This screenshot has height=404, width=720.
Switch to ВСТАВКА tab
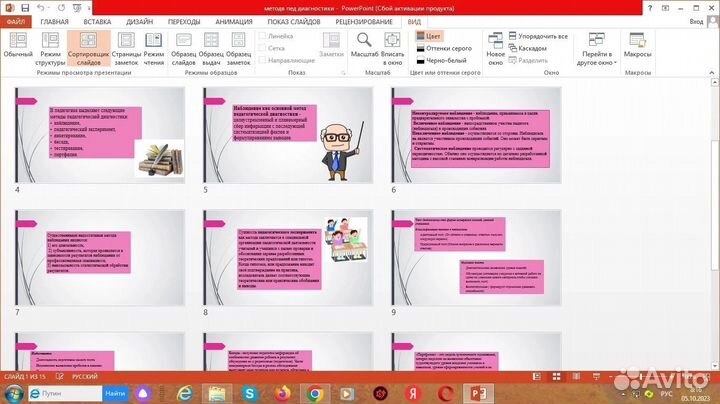tap(97, 22)
